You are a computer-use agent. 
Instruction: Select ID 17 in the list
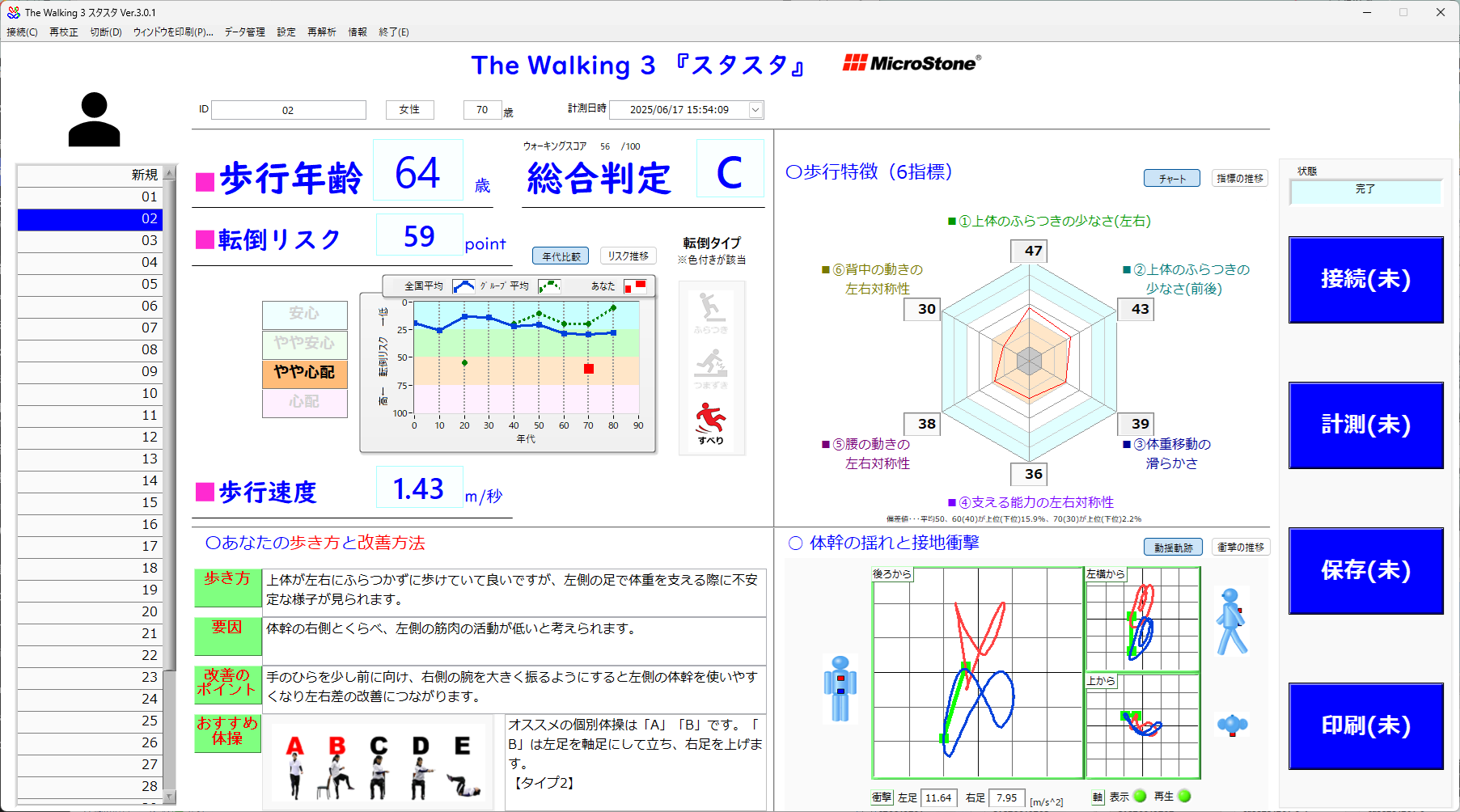point(90,546)
